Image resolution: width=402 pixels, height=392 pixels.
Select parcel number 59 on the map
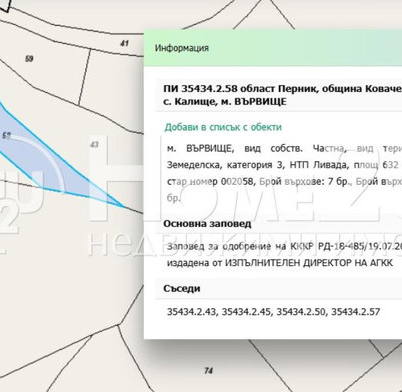pyautogui.click(x=29, y=59)
